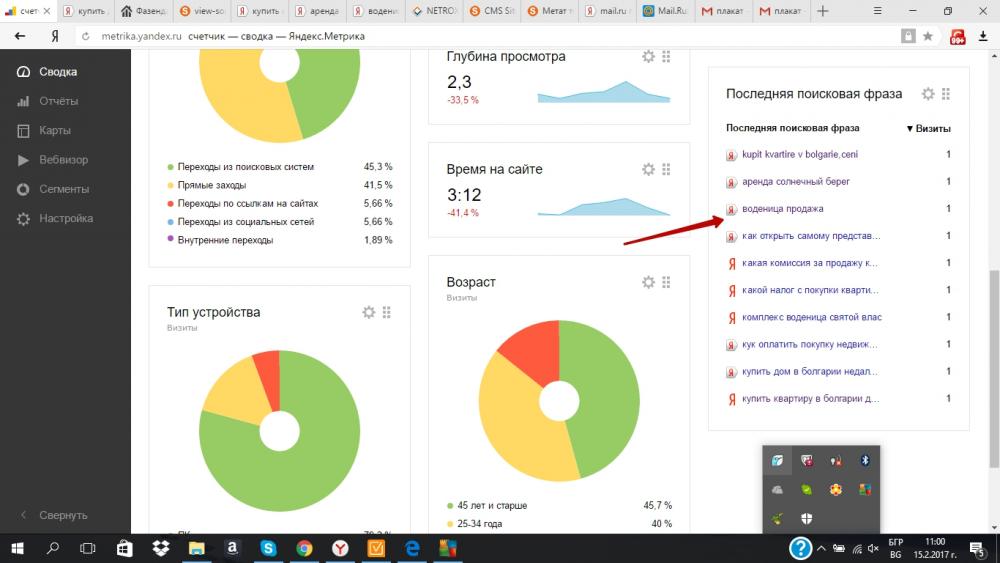Open search phrase воденица продажа
This screenshot has height=563, width=1000.
(783, 208)
